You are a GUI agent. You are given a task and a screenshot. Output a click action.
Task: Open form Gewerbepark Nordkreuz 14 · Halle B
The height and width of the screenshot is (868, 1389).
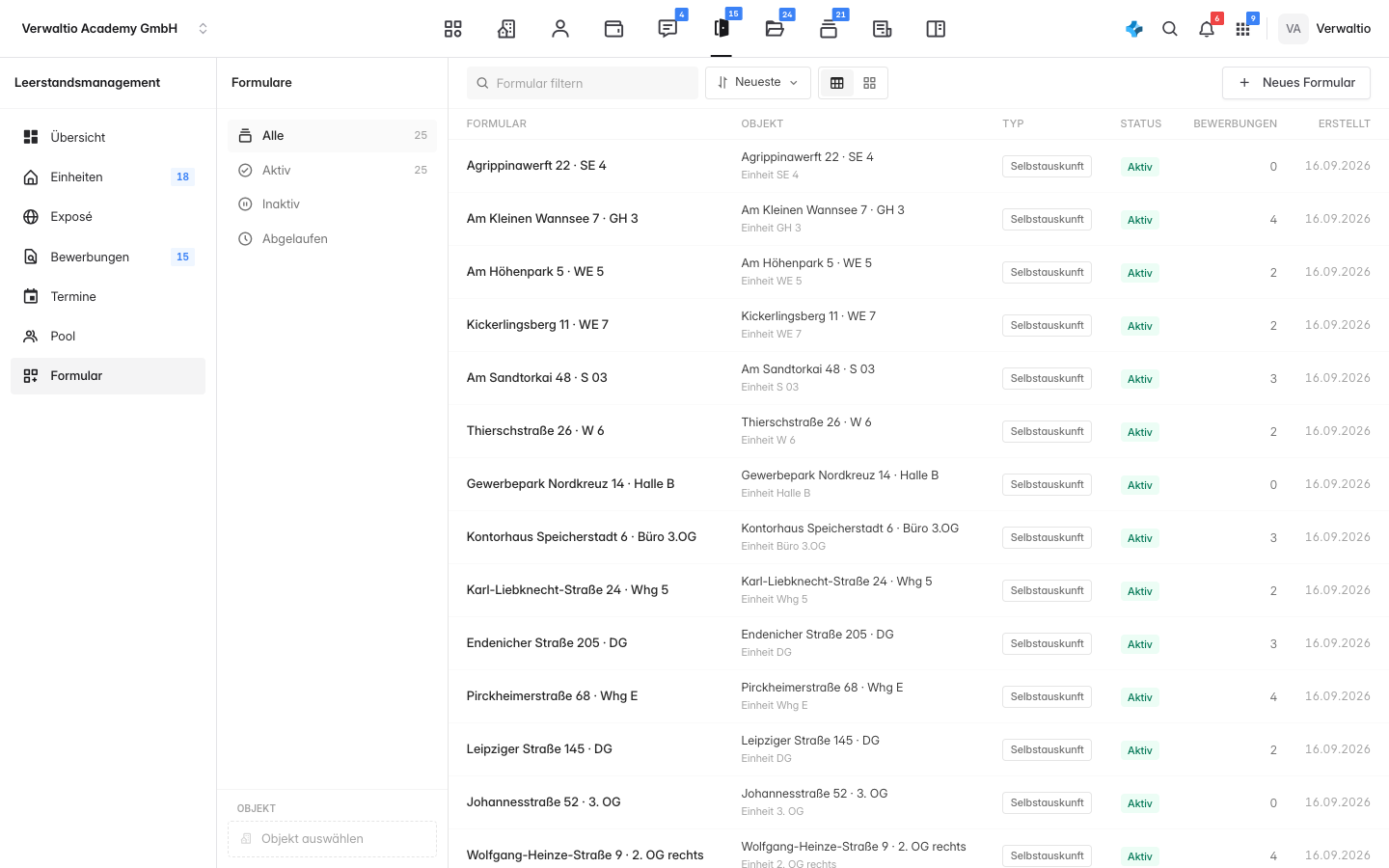[x=570, y=484]
